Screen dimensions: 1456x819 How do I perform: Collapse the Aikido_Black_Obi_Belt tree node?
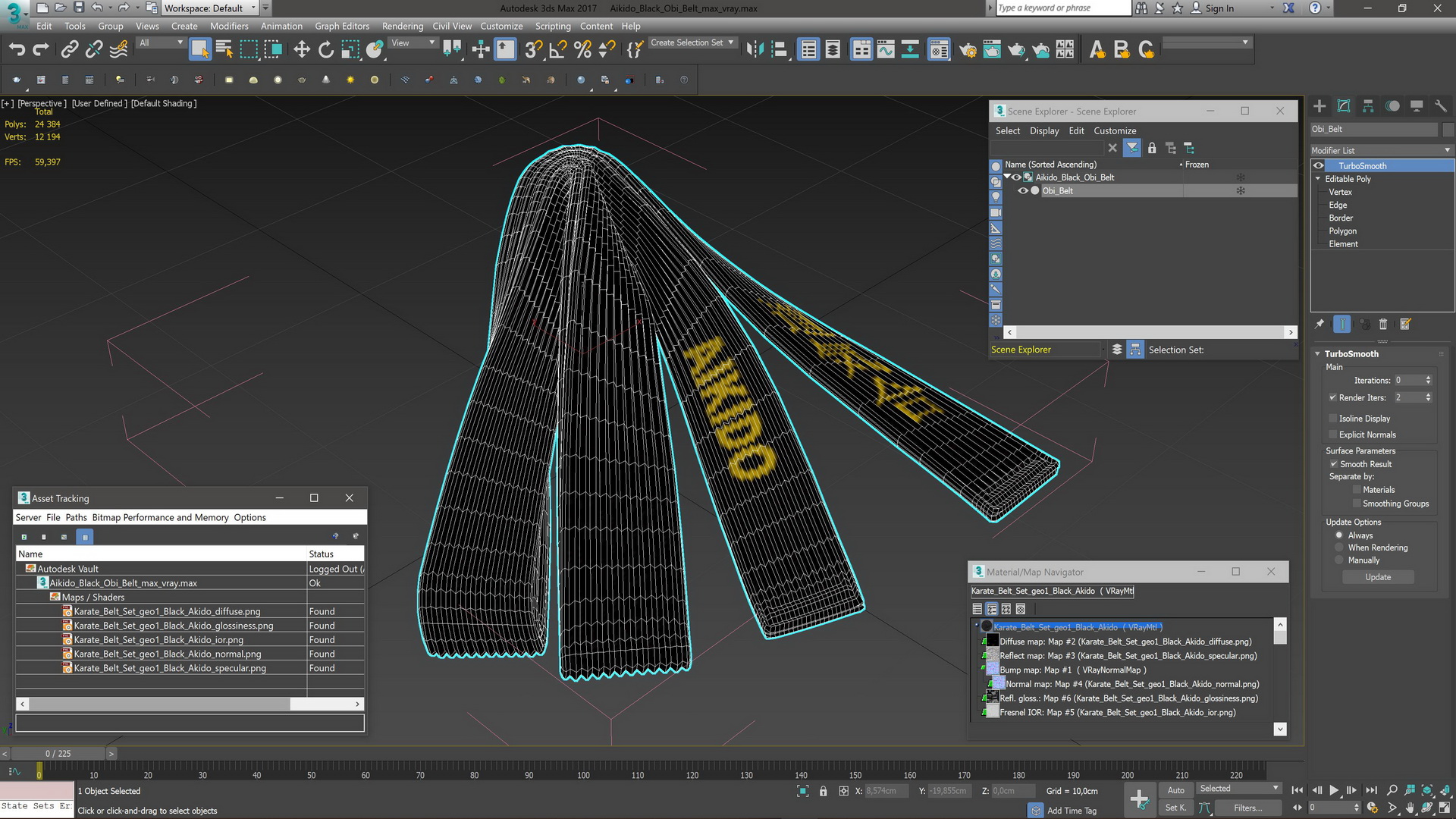(x=1007, y=177)
